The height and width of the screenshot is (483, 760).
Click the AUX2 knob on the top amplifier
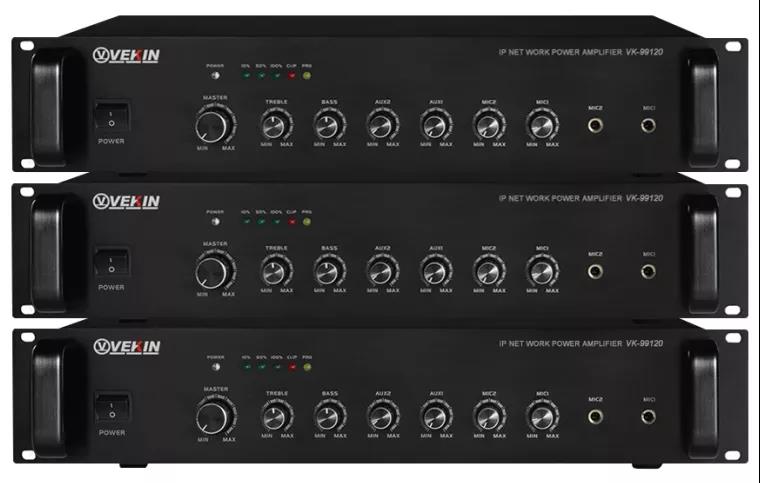382,126
